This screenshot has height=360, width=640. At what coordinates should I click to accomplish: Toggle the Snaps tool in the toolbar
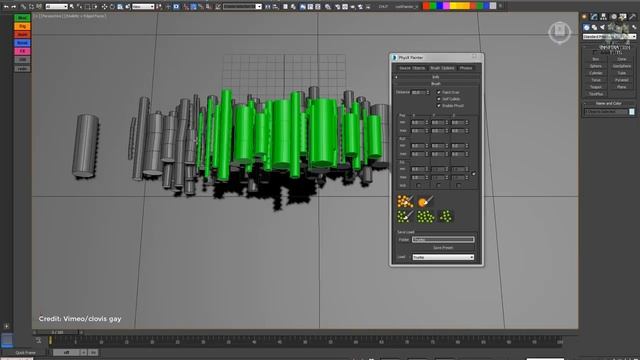point(186,7)
